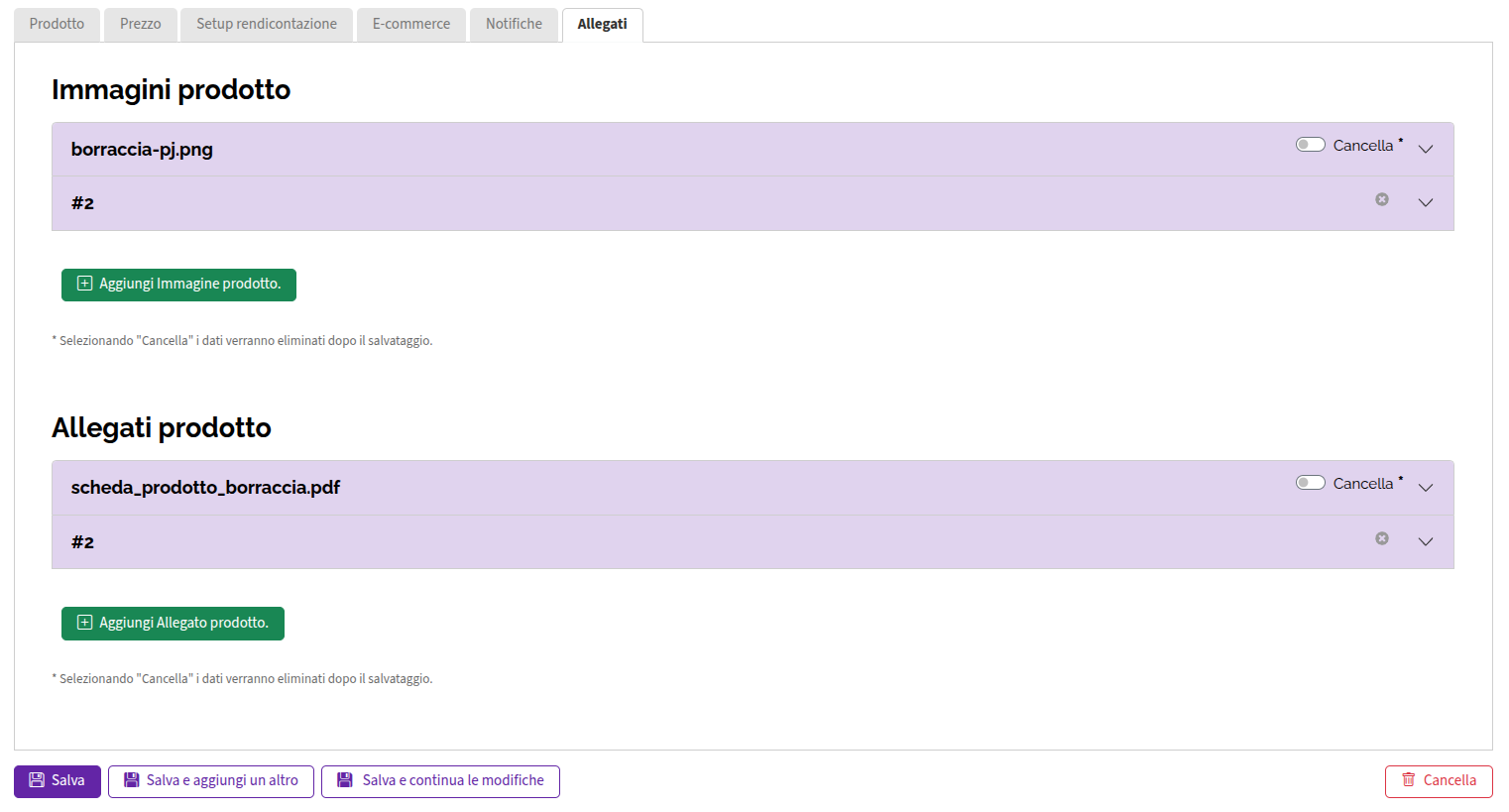The width and height of the screenshot is (1509, 812).
Task: Remove image row #2 with x icon
Action: pyautogui.click(x=1382, y=199)
